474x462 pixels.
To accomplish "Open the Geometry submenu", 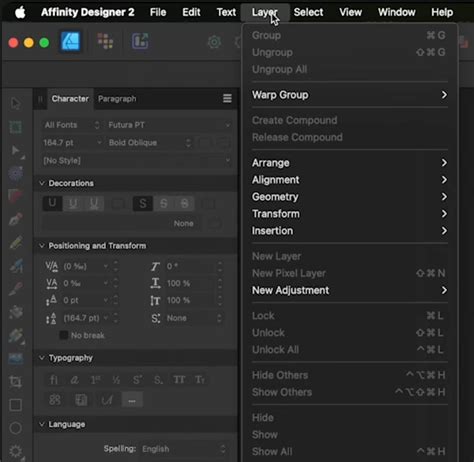I will [x=349, y=197].
